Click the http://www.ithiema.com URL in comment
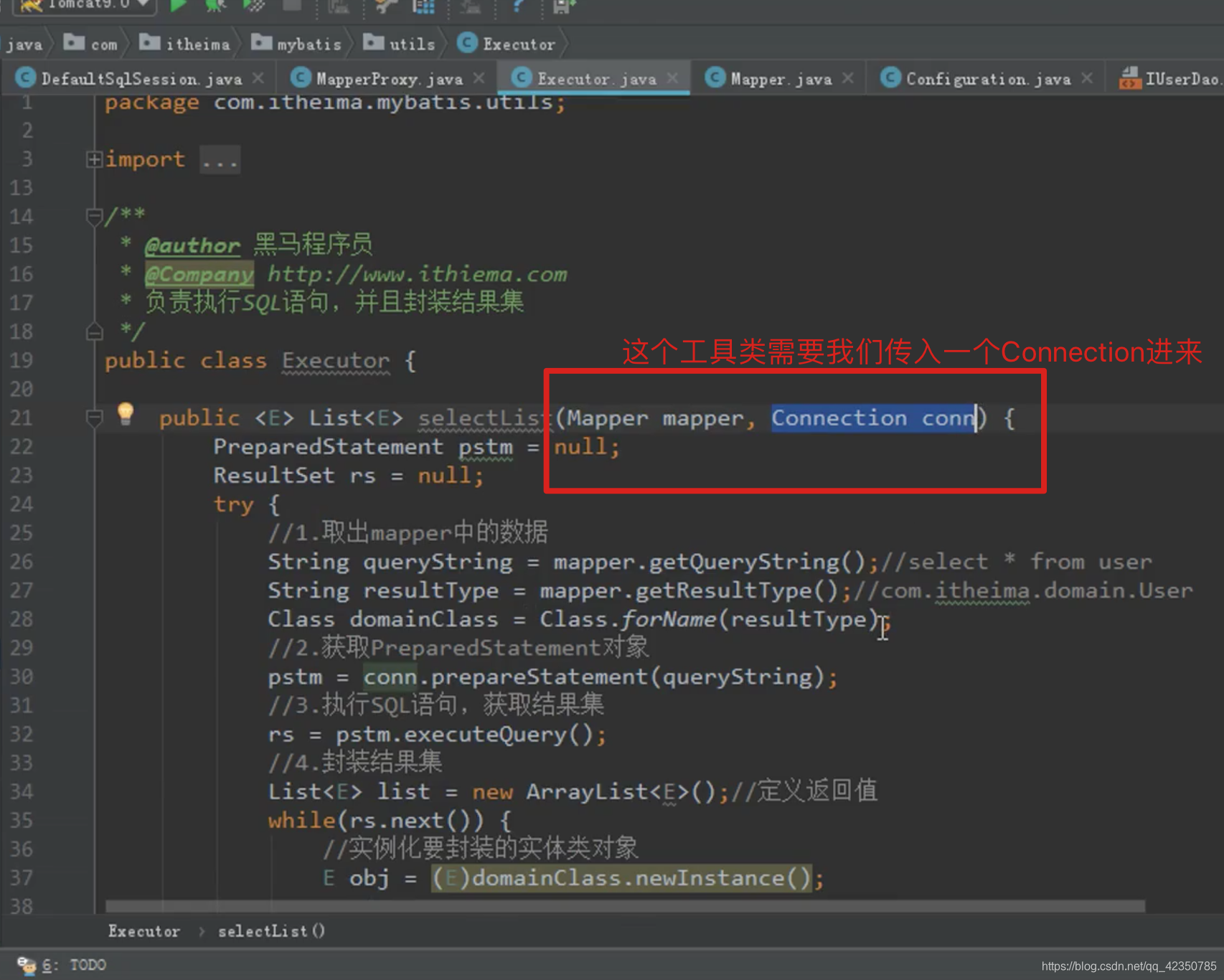Viewport: 1224px width, 980px height. (x=418, y=275)
